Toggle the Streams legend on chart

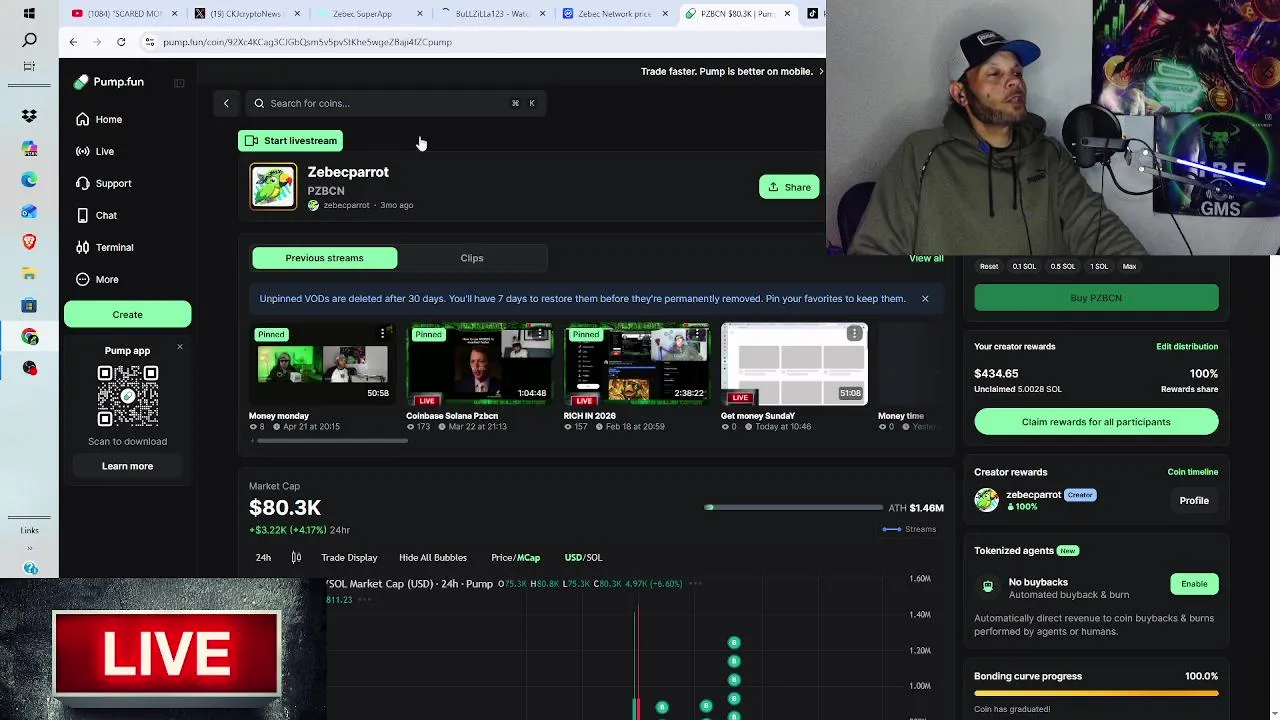910,529
